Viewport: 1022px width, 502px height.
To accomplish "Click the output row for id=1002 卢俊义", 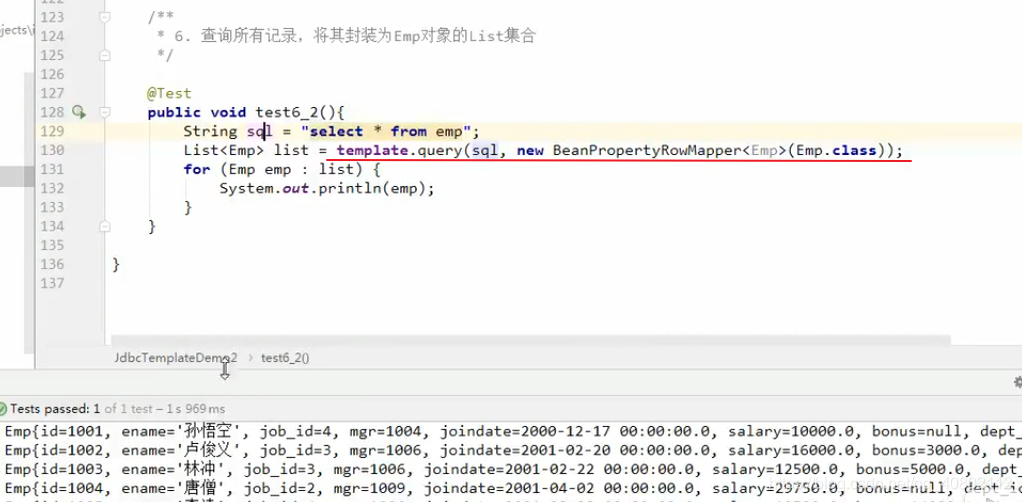I will coord(511,450).
